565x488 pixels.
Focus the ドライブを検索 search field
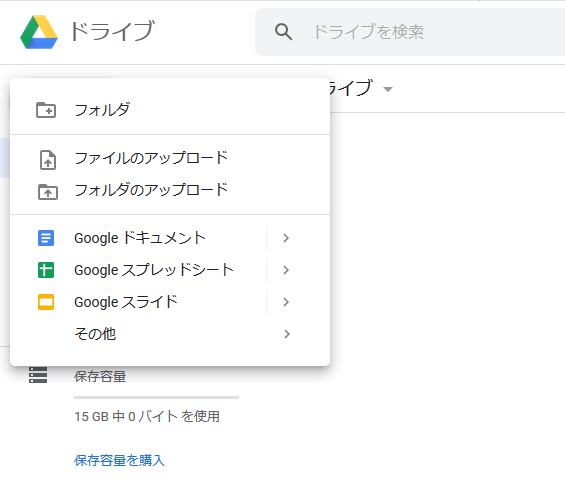click(410, 32)
